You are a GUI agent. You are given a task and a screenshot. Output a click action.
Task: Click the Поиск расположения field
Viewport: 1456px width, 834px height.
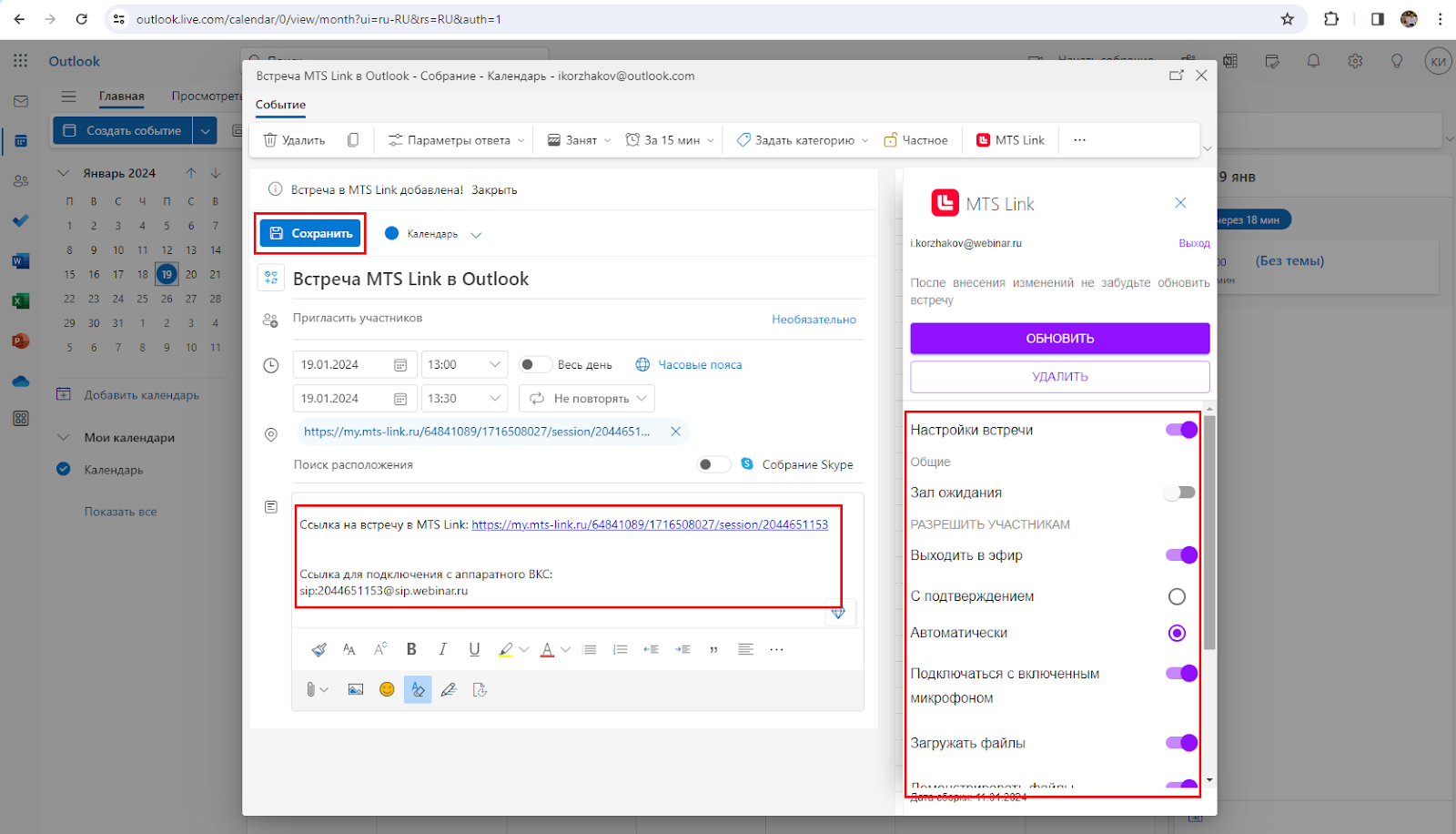pos(490,464)
